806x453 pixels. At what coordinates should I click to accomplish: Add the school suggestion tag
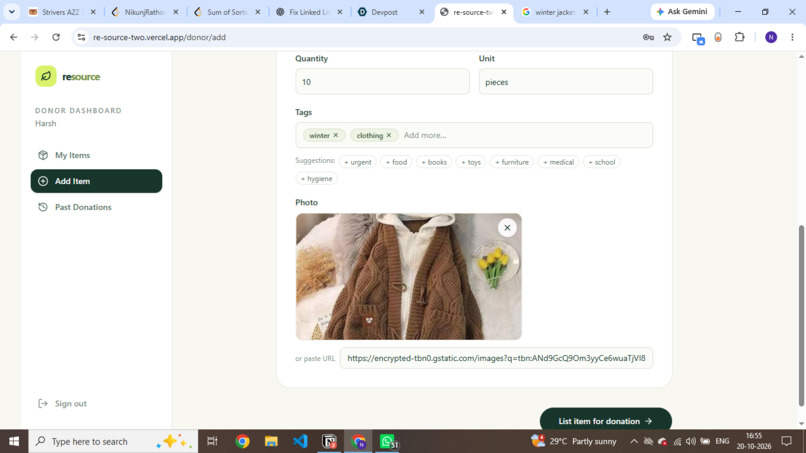point(601,162)
